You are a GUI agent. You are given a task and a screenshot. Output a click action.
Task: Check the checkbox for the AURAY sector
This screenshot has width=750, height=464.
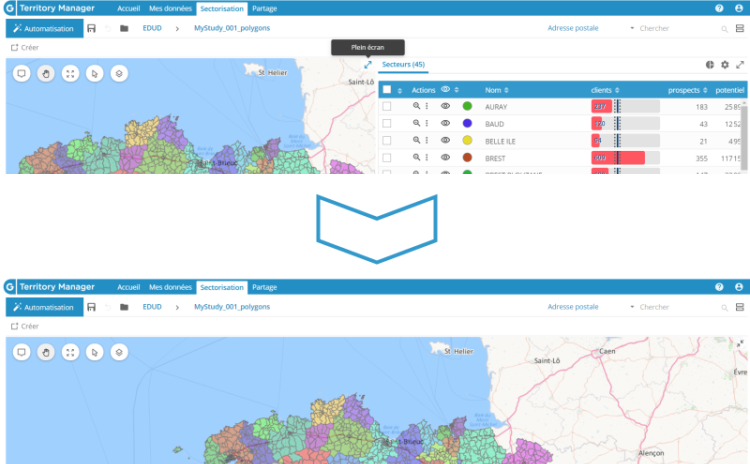coord(387,107)
